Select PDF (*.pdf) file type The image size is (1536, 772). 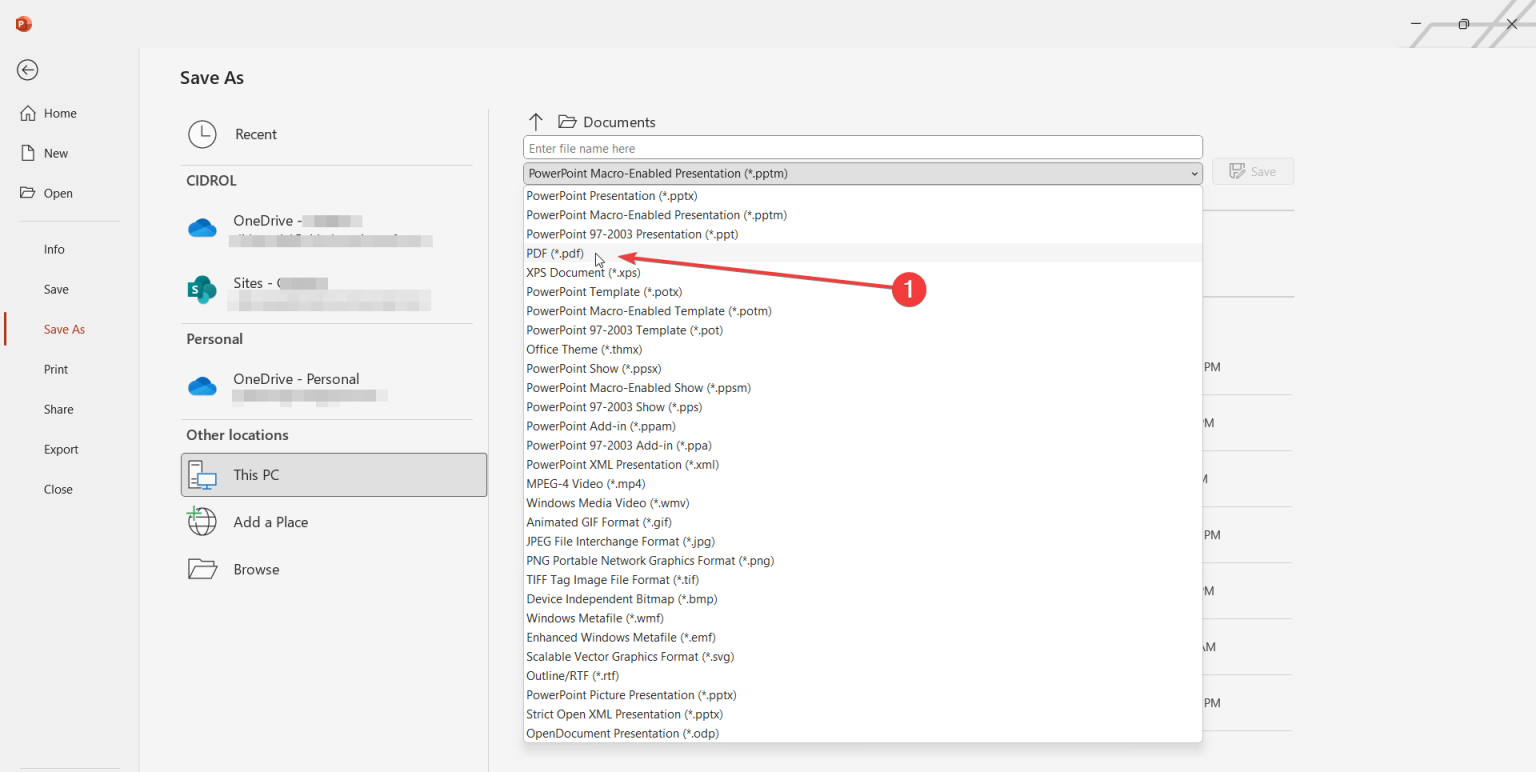(862, 253)
